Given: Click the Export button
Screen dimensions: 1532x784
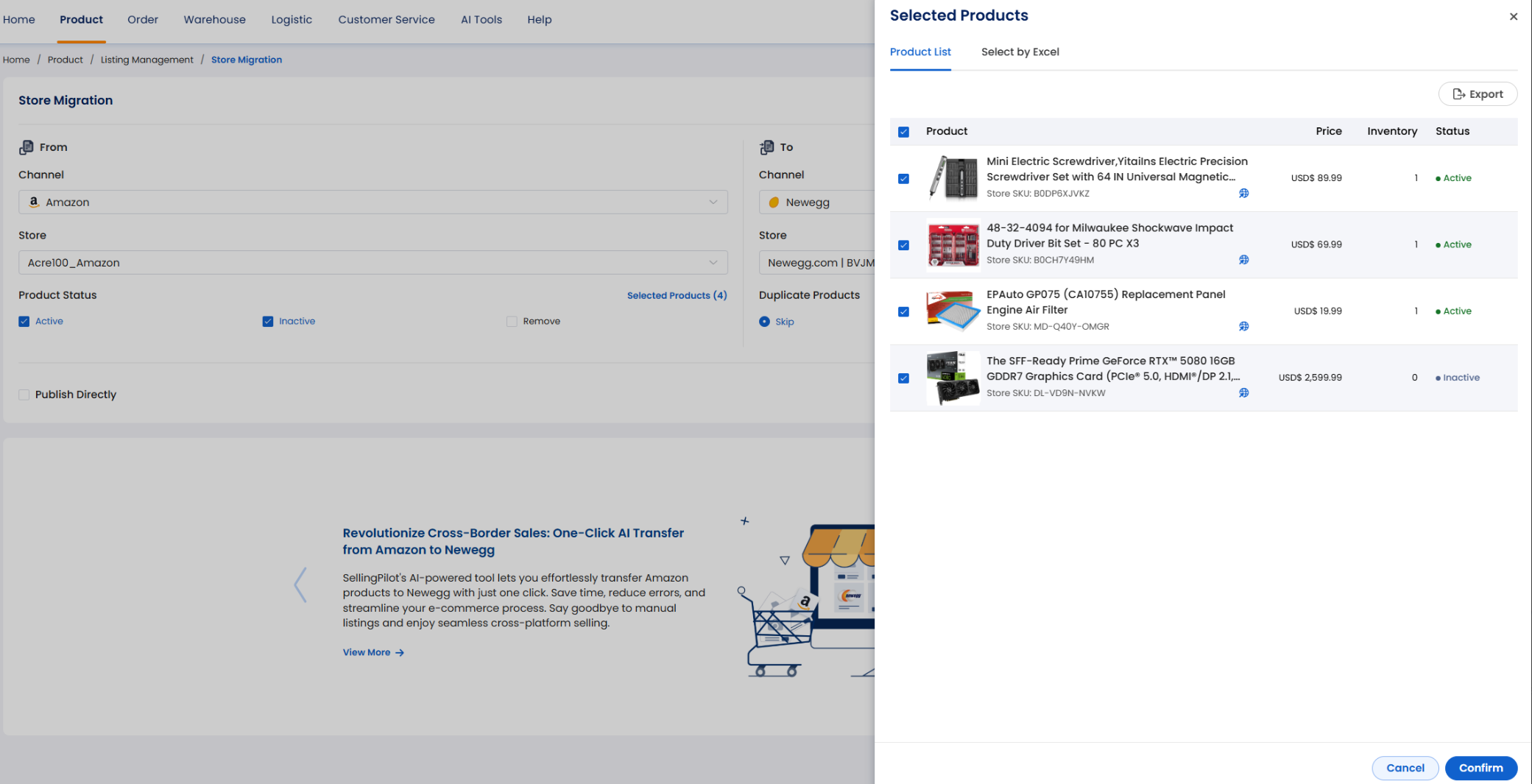Looking at the screenshot, I should [x=1478, y=94].
